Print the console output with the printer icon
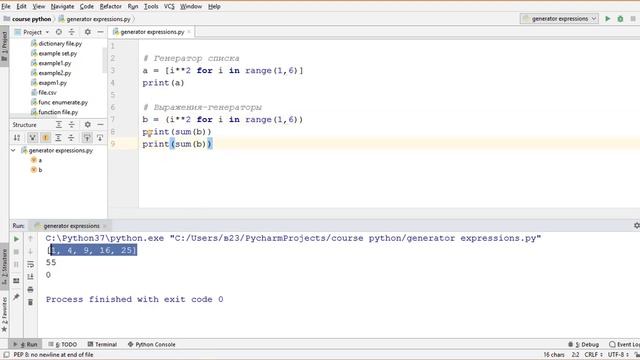The width and height of the screenshot is (640, 360). (x=30, y=290)
